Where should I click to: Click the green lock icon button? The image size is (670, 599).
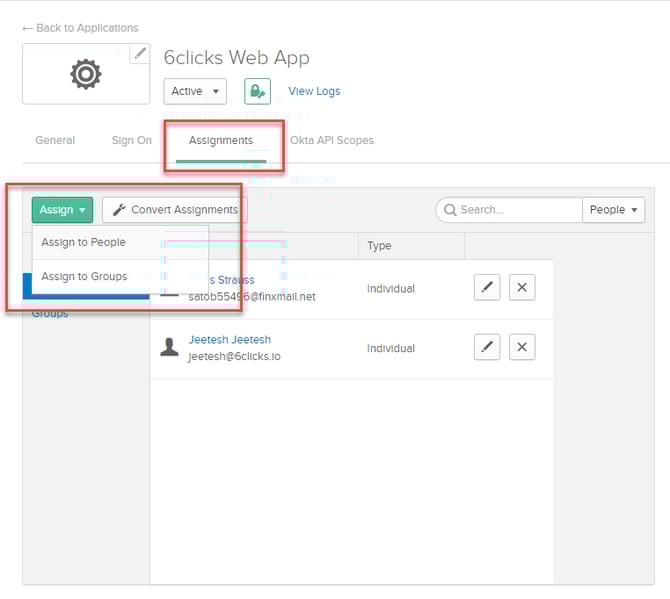click(257, 91)
